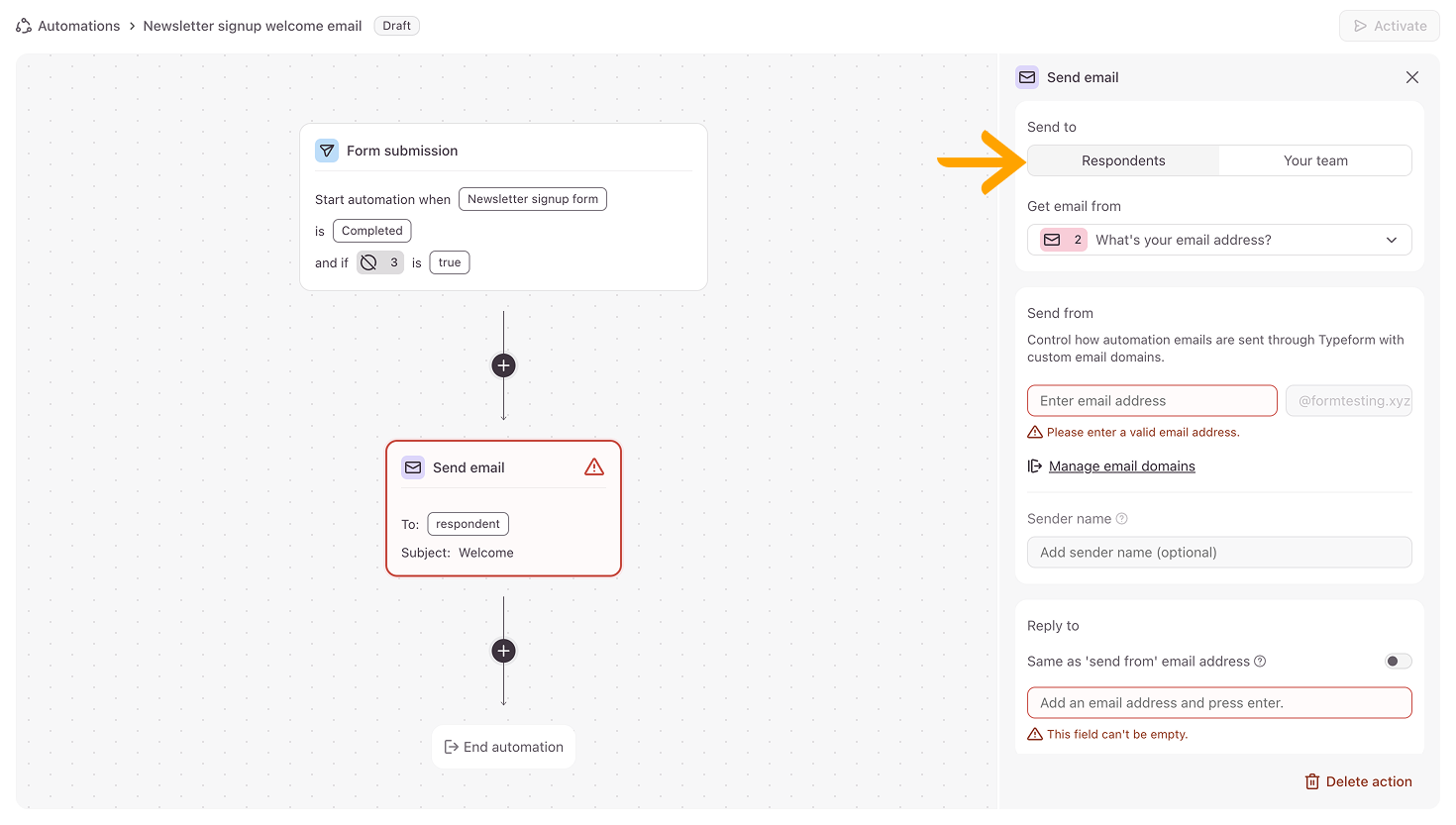Click the envelope icon on Send email node
Screen dimensions: 1456x825
(413, 467)
